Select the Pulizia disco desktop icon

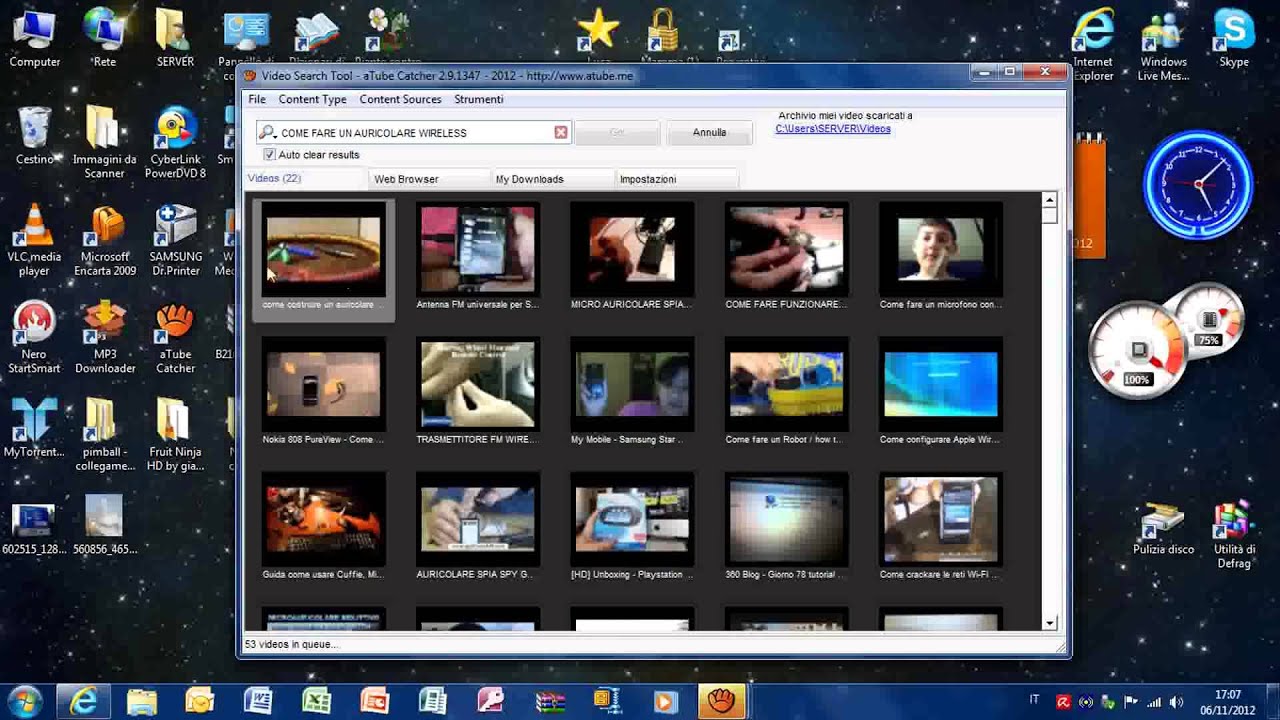click(1163, 527)
